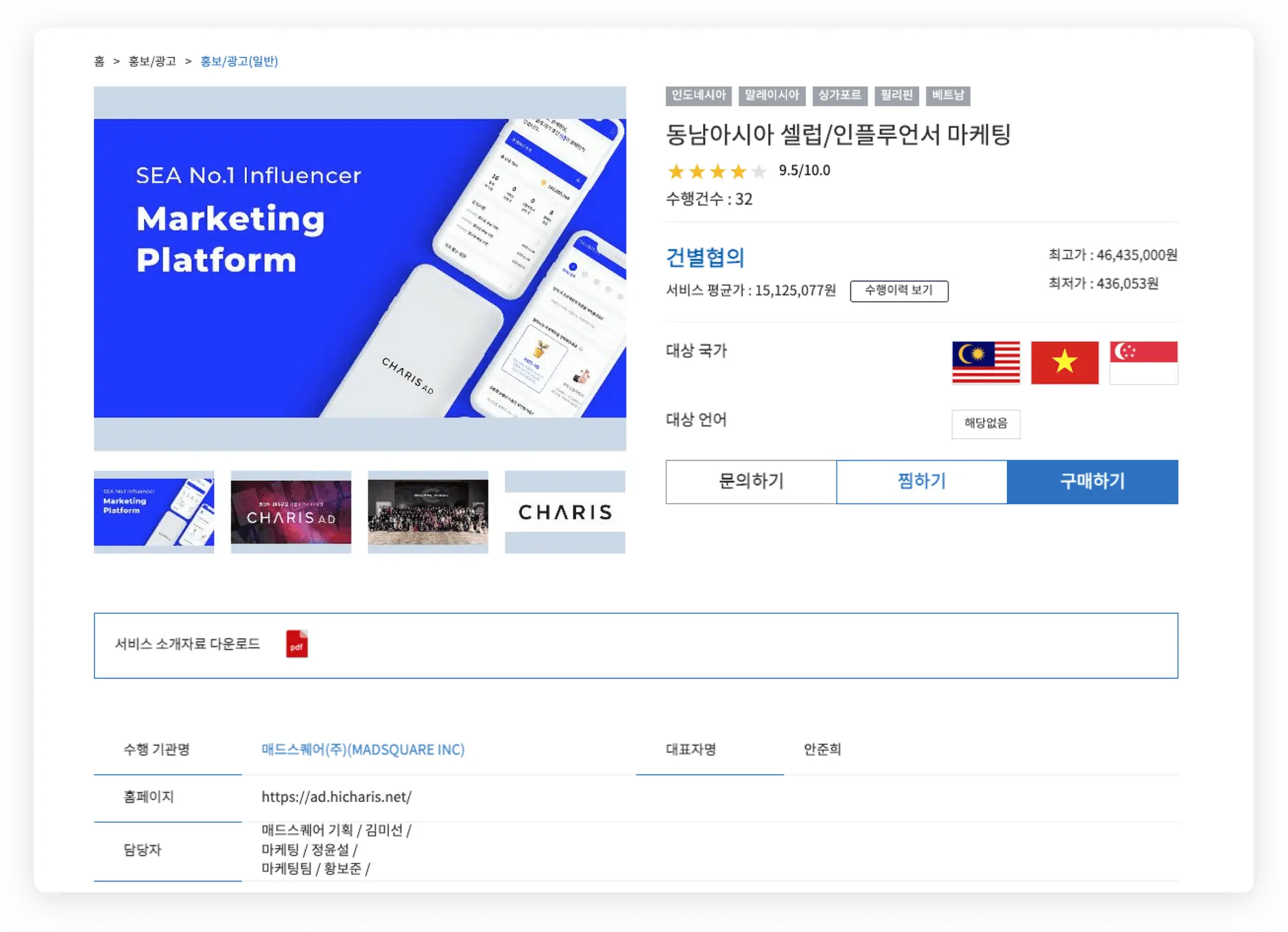The width and height of the screenshot is (1288, 932).
Task: Click the 문의하기 inquiry button
Action: [751, 481]
